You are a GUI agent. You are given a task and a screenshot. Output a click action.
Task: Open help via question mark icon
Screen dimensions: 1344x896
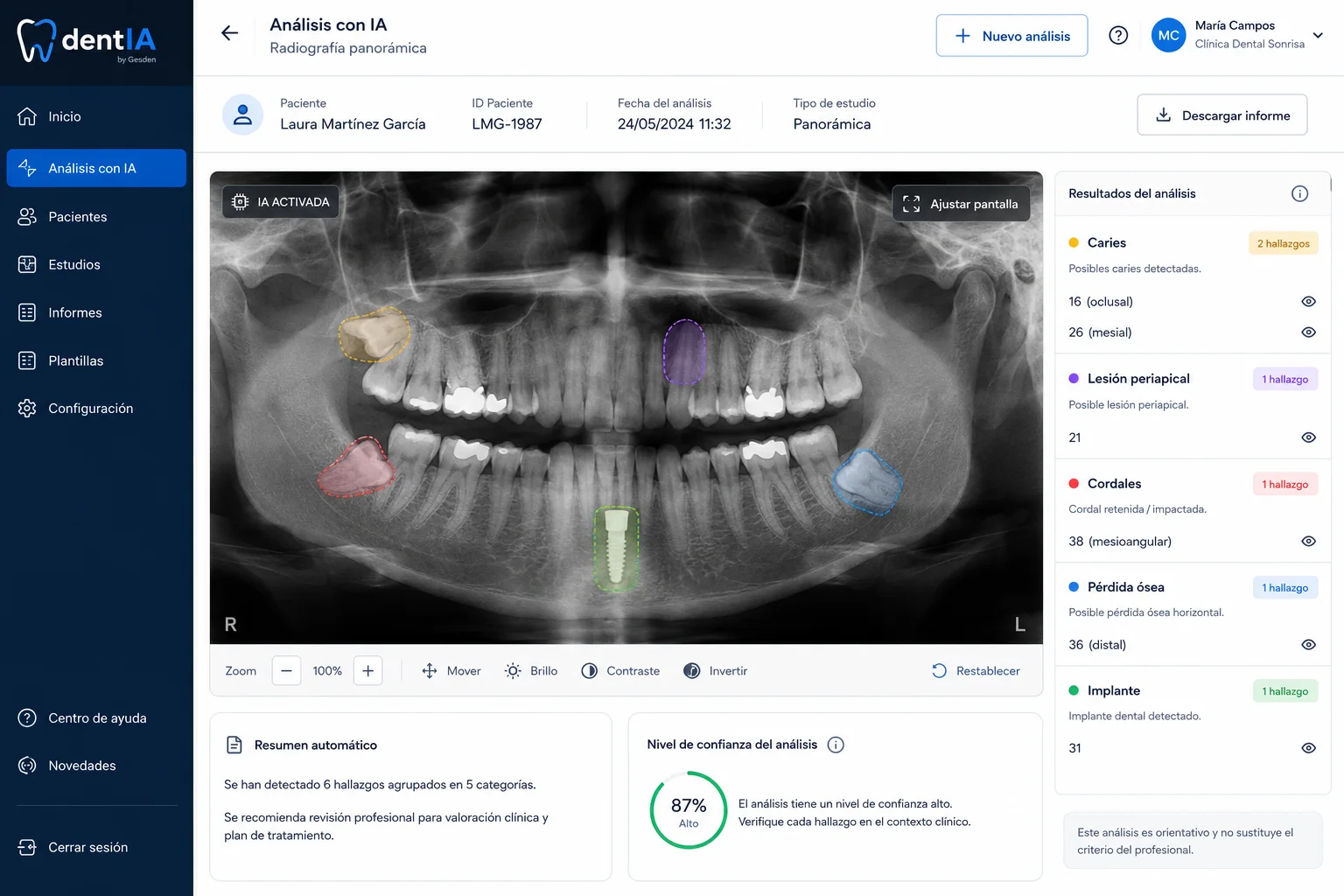[1118, 35]
